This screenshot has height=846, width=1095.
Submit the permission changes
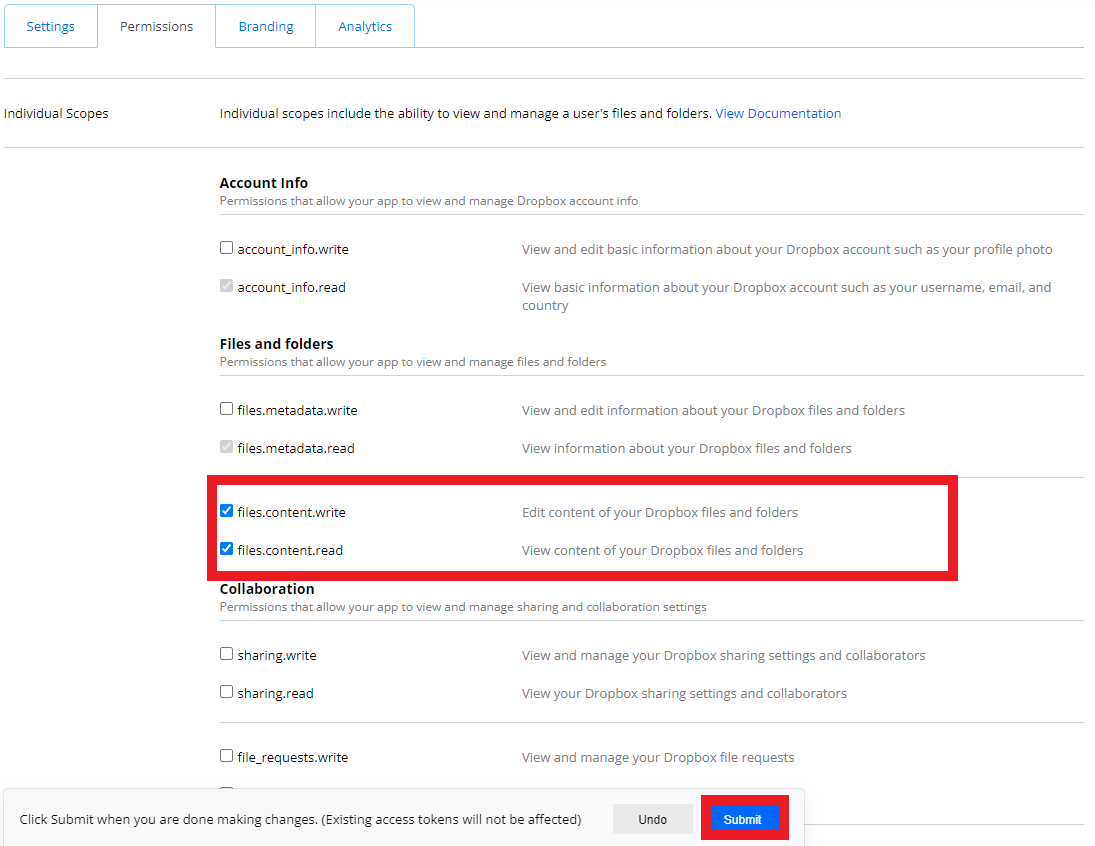(742, 819)
